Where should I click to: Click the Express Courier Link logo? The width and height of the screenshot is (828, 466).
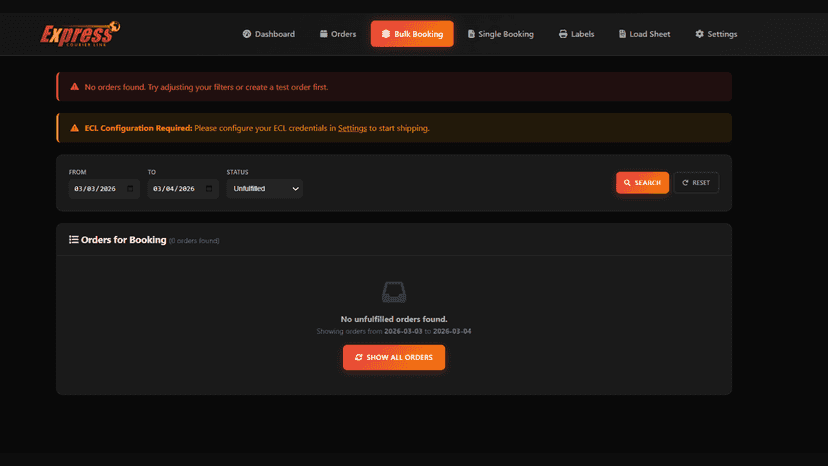[80, 34]
